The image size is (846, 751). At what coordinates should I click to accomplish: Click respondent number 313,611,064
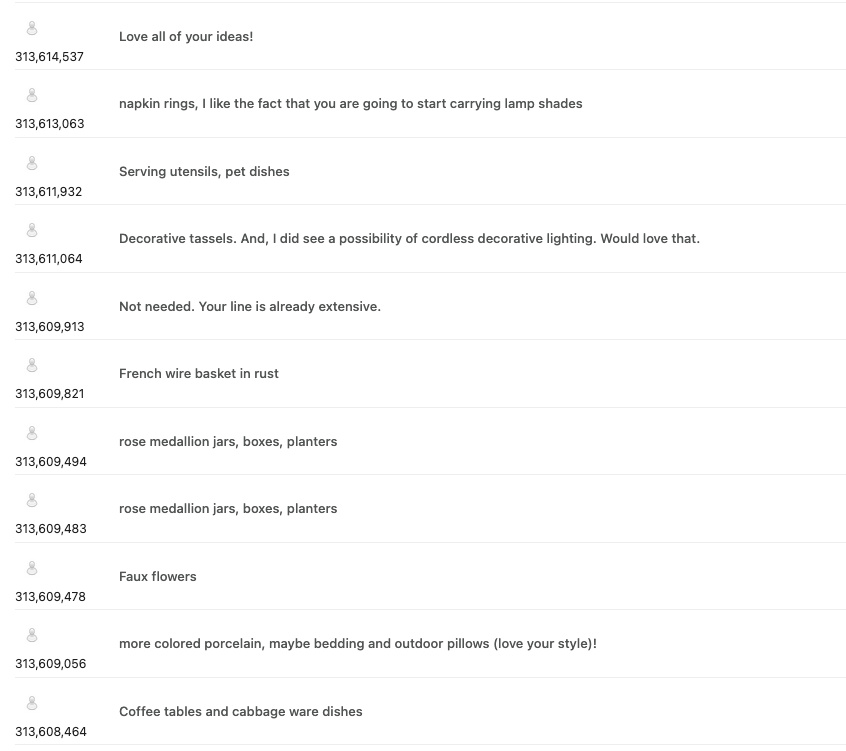click(x=49, y=259)
